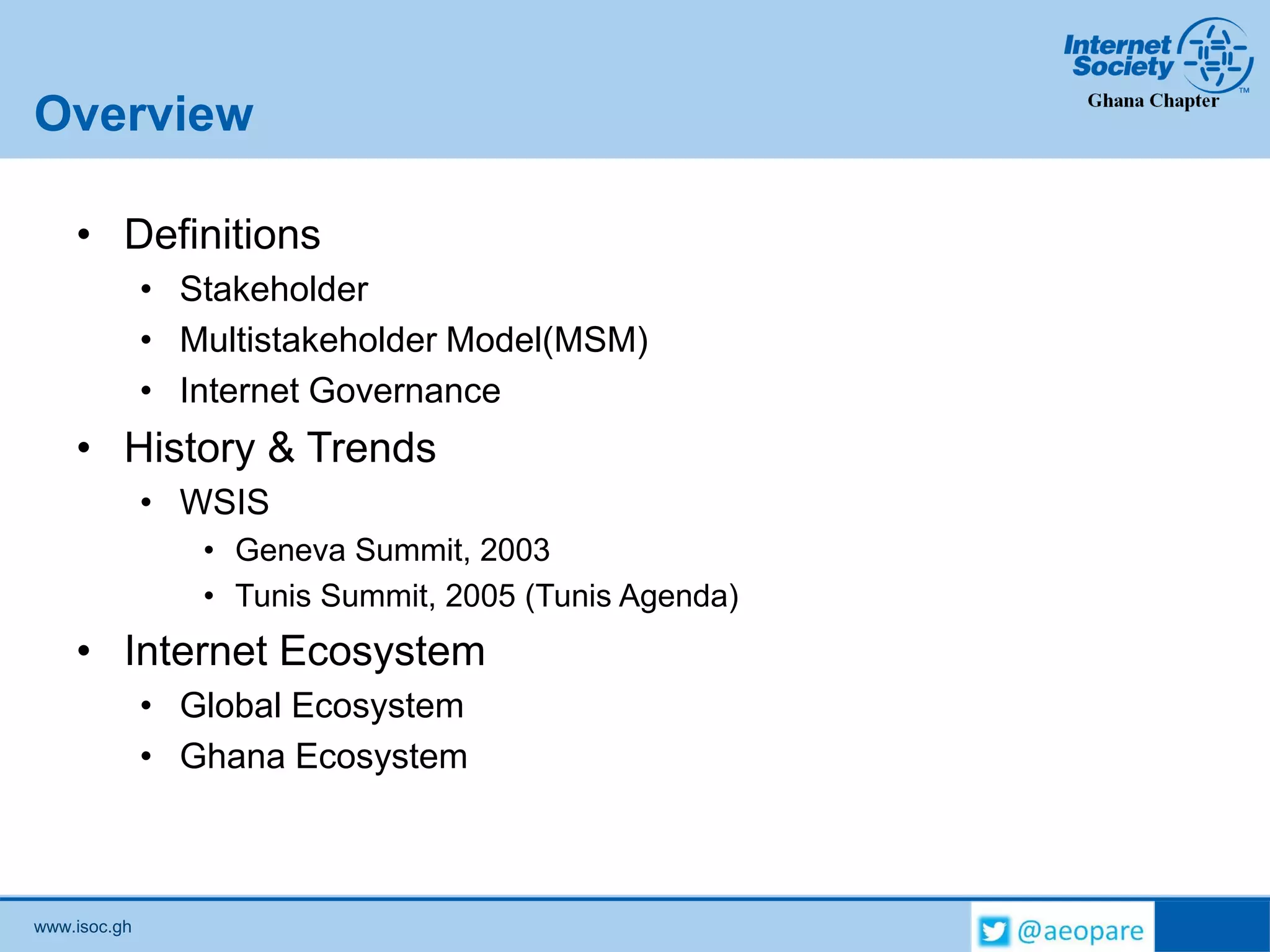Click the dark blue footer block
The width and height of the screenshot is (1270, 952).
pyautogui.click(x=1211, y=927)
